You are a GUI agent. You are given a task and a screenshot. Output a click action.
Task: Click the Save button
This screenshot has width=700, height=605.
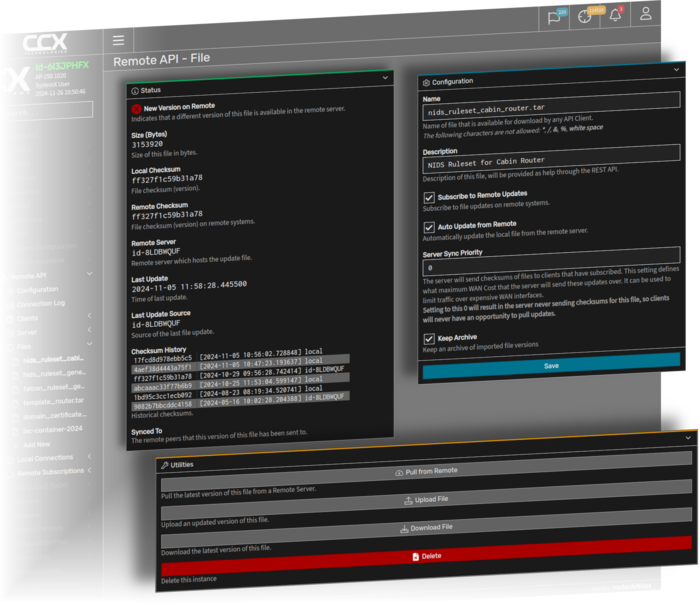point(551,366)
